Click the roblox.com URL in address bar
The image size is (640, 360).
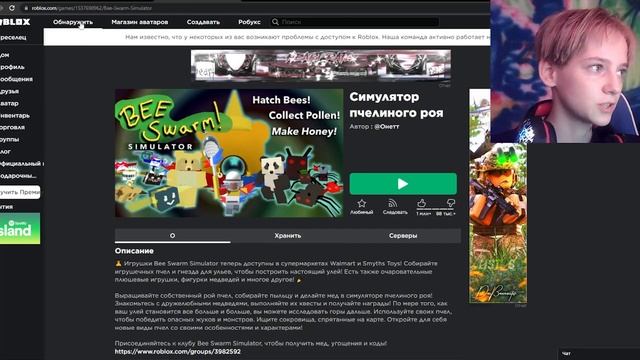[91, 8]
